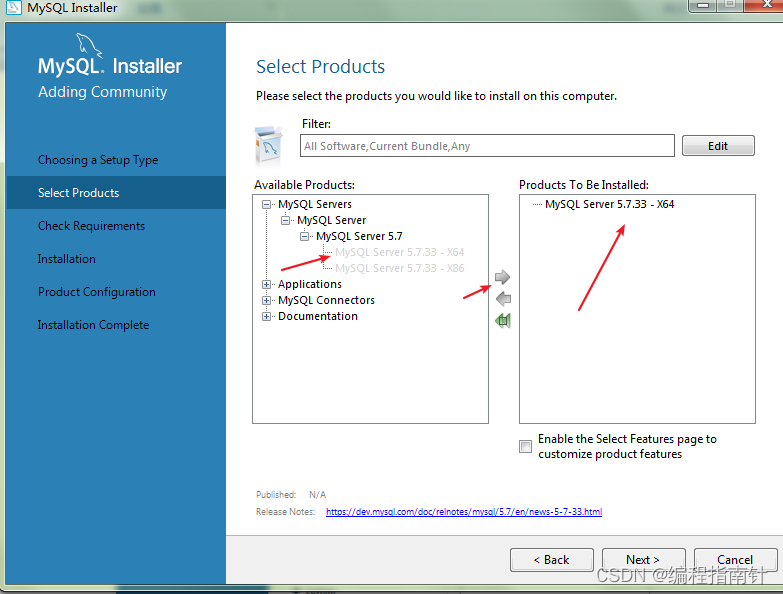Collapse the MySQL Server 5.7 node
The width and height of the screenshot is (783, 594).
(x=305, y=236)
